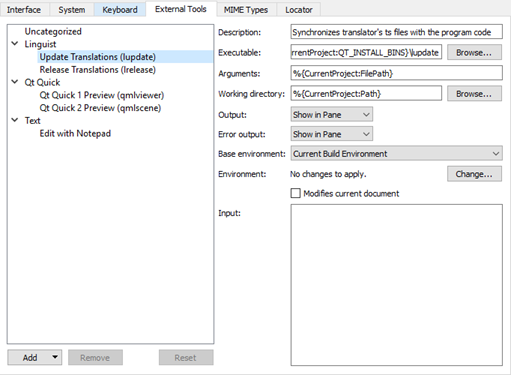The width and height of the screenshot is (511, 375).
Task: Open the External Tools tab
Action: 181,9
